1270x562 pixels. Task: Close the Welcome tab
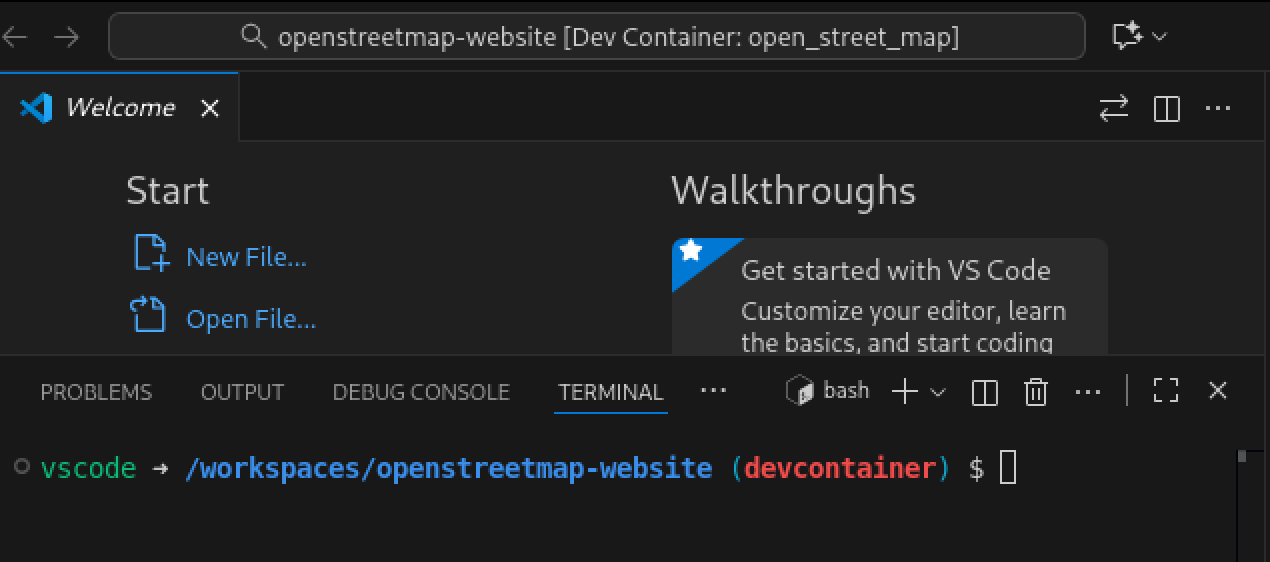pos(210,108)
